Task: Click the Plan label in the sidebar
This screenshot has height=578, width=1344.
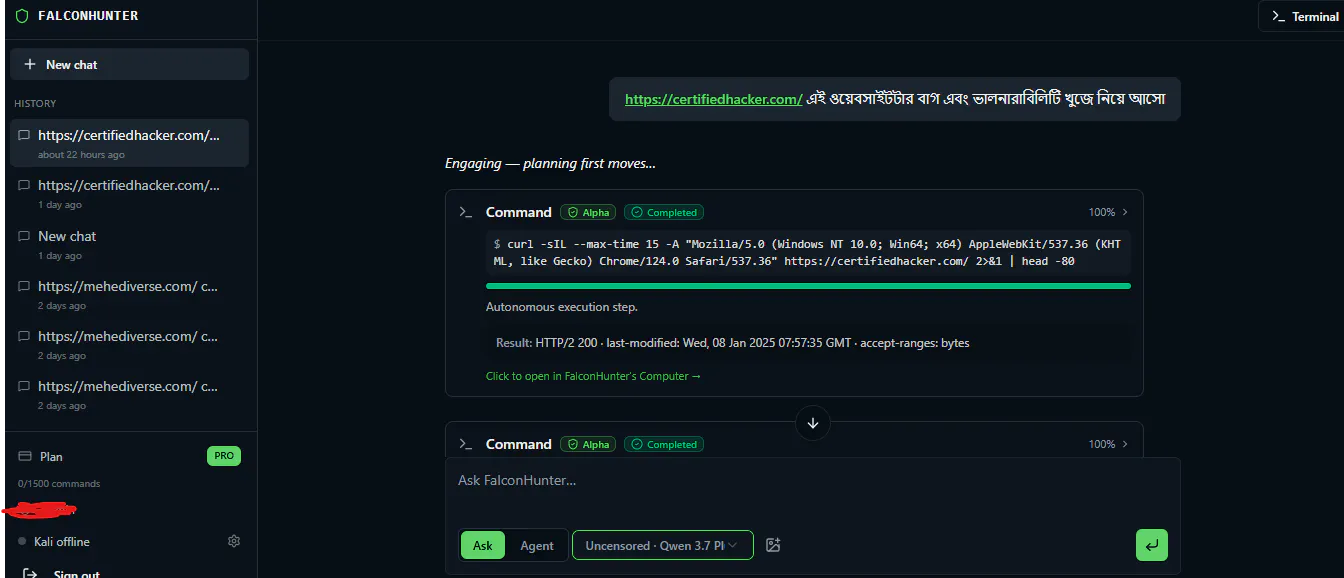Action: click(x=51, y=456)
